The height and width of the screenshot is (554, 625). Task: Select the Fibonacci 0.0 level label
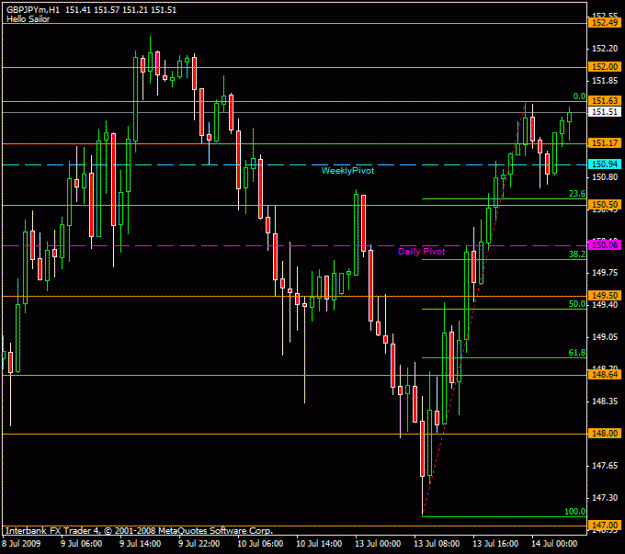click(579, 96)
